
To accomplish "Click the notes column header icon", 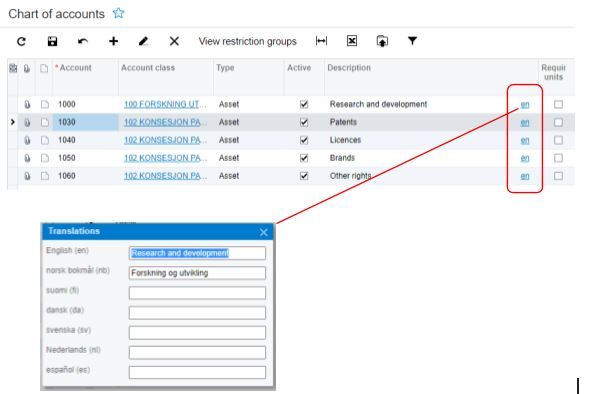I will tap(44, 69).
